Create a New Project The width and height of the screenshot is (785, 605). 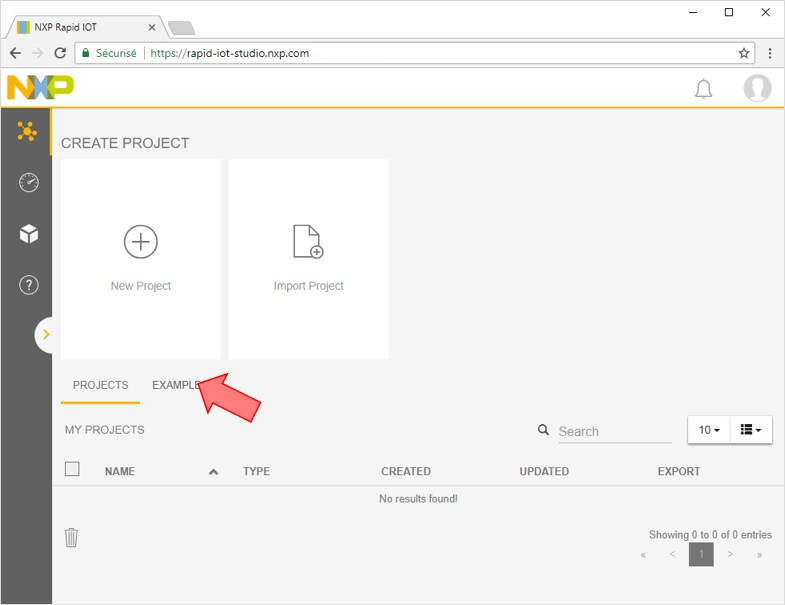(141, 258)
